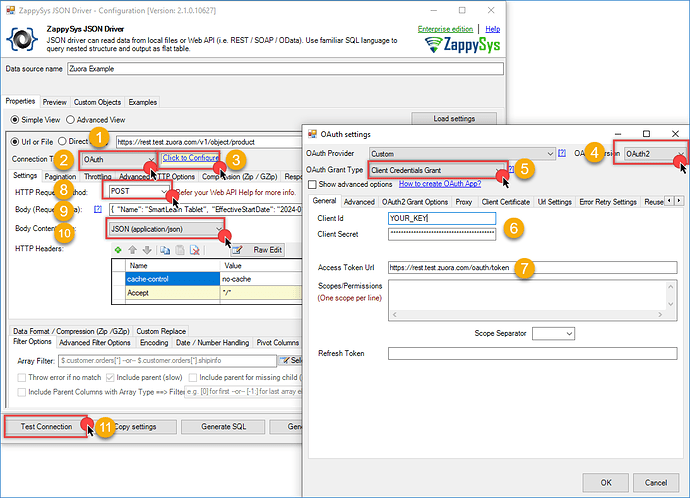
Task: Open the Help link
Action: click(492, 29)
